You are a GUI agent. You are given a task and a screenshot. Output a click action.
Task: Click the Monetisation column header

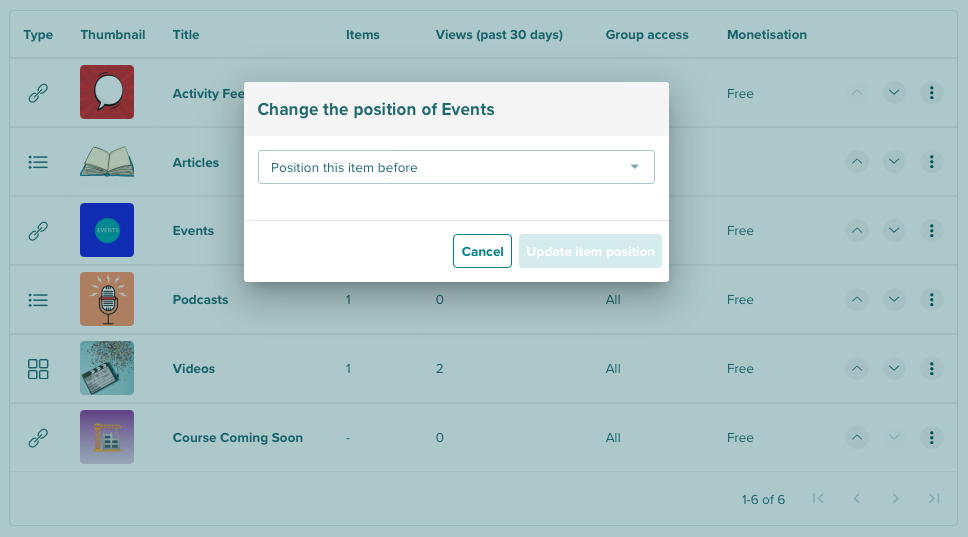coord(767,35)
